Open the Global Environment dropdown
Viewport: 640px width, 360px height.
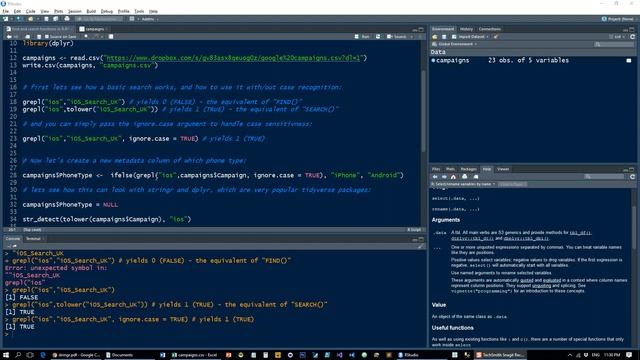point(455,44)
